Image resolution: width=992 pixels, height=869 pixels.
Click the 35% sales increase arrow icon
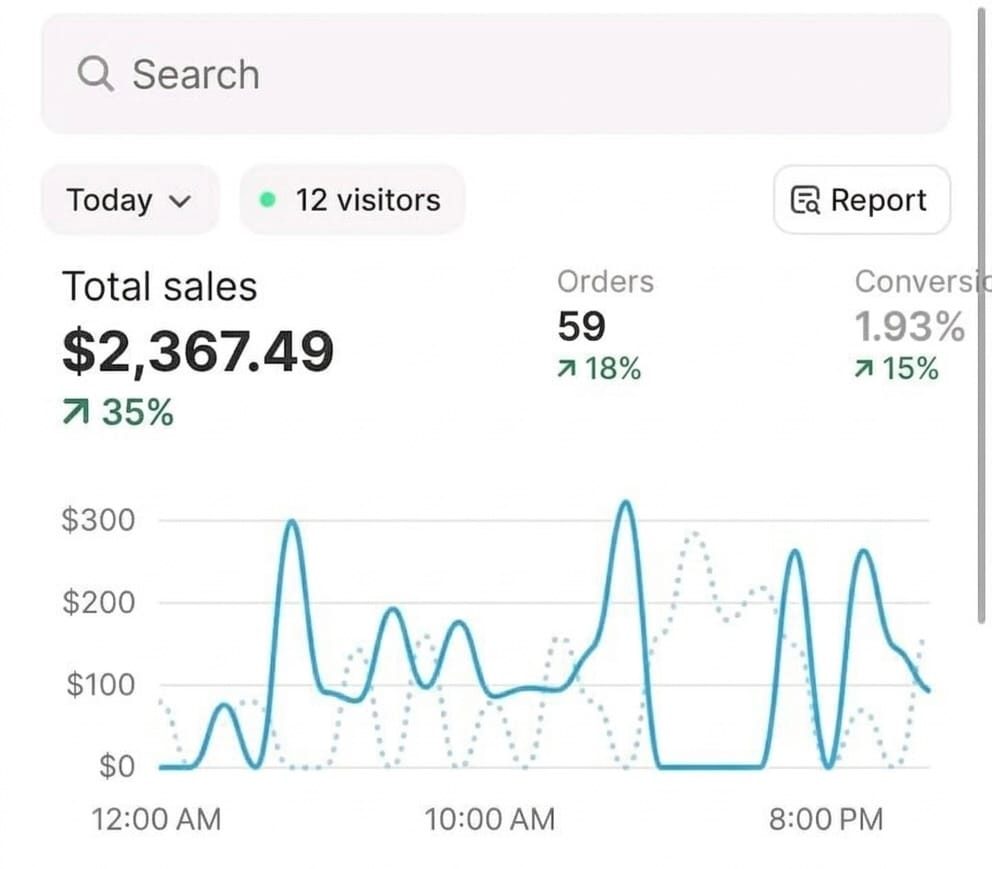point(75,412)
